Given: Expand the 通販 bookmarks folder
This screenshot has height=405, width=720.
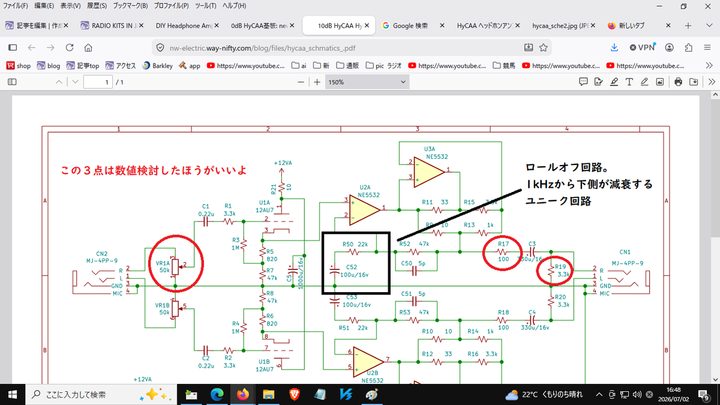Looking at the screenshot, I should click(347, 66).
